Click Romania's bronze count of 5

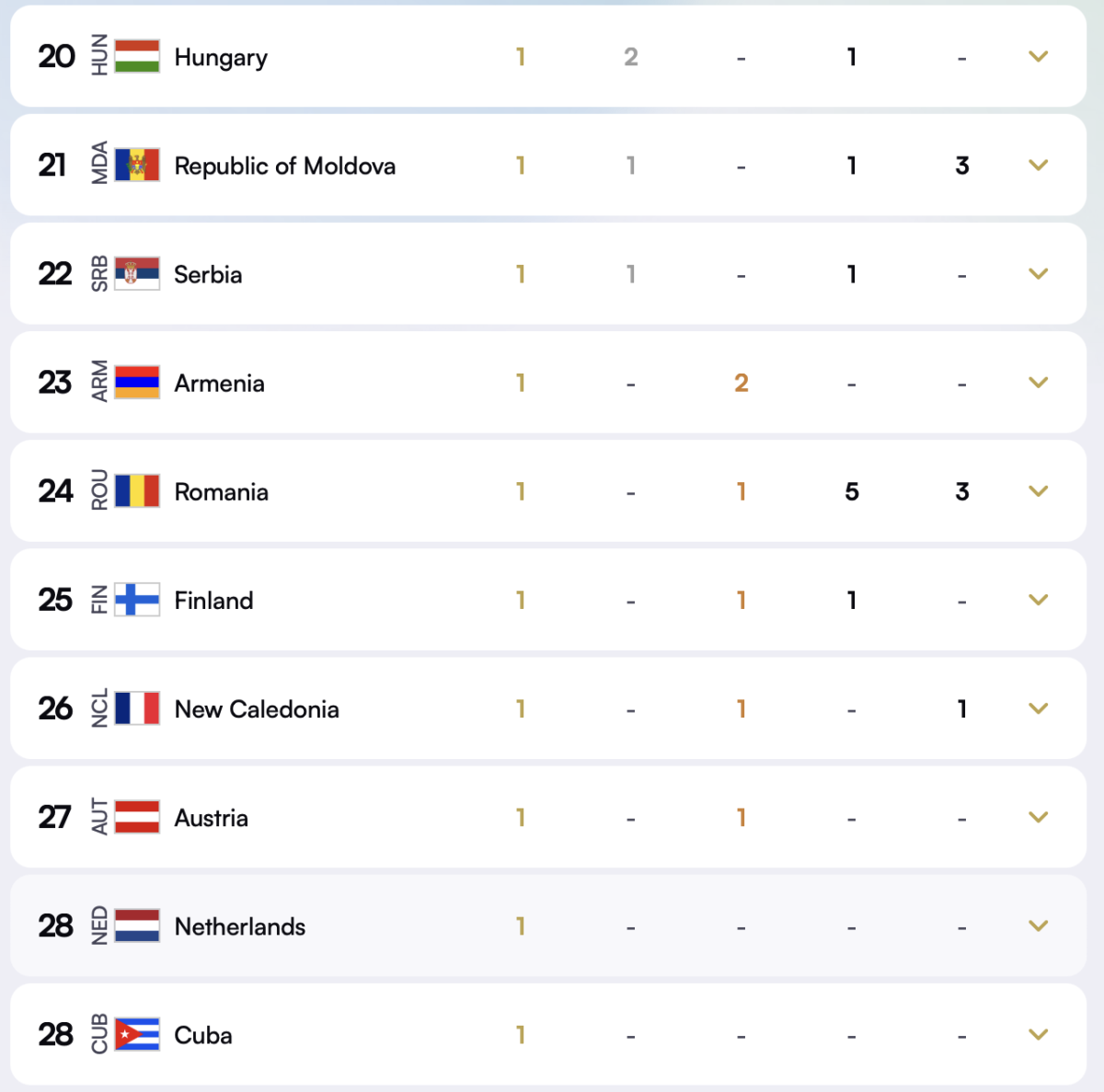pyautogui.click(x=851, y=491)
